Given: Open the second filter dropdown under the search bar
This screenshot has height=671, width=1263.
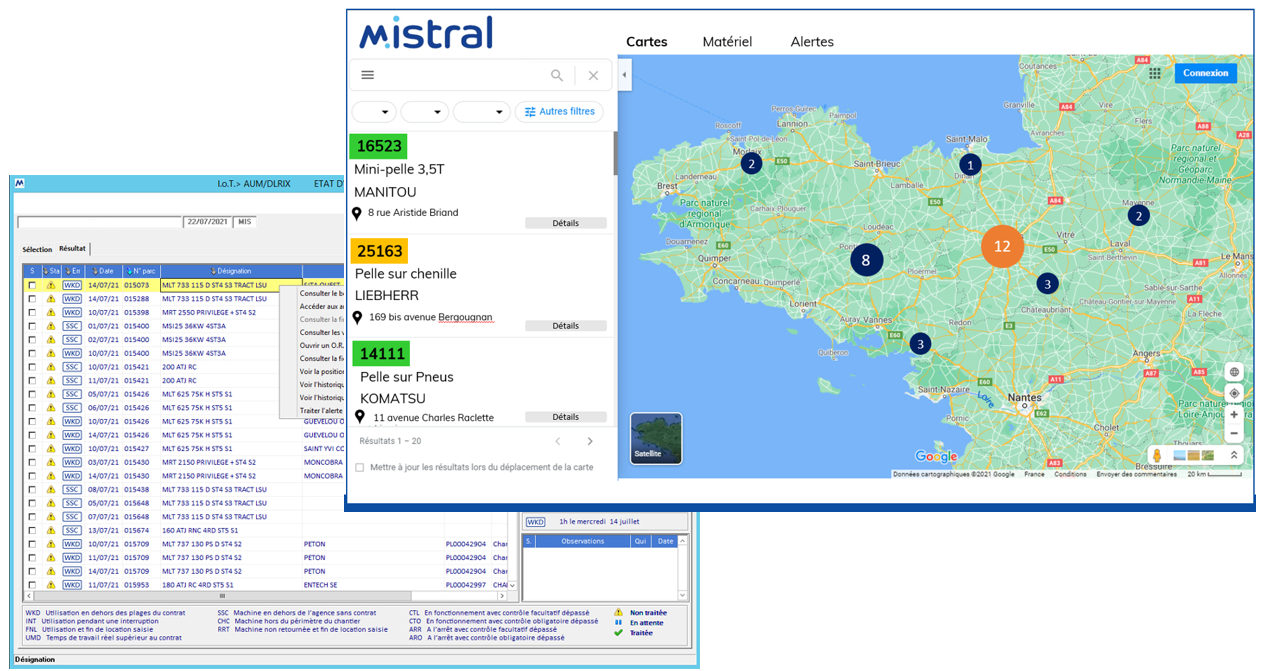Looking at the screenshot, I should 424,112.
